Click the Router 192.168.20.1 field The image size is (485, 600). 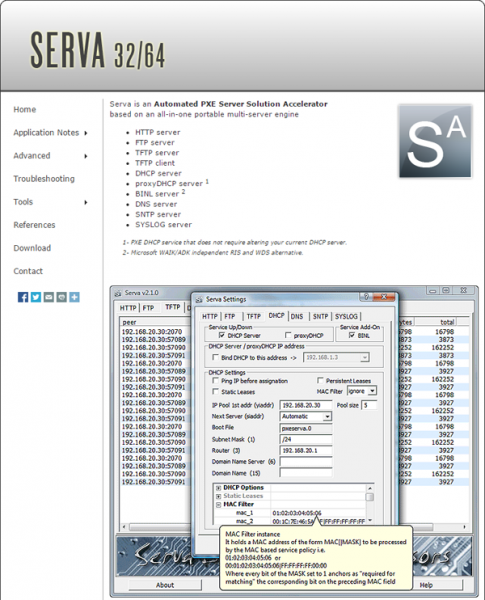pyautogui.click(x=306, y=450)
